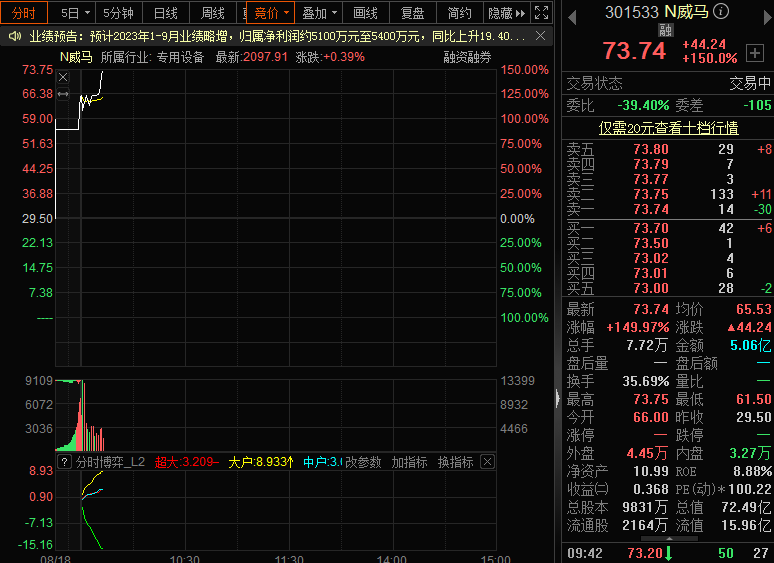
Task: Click the panel collapse handle on divider
Action: (558, 398)
